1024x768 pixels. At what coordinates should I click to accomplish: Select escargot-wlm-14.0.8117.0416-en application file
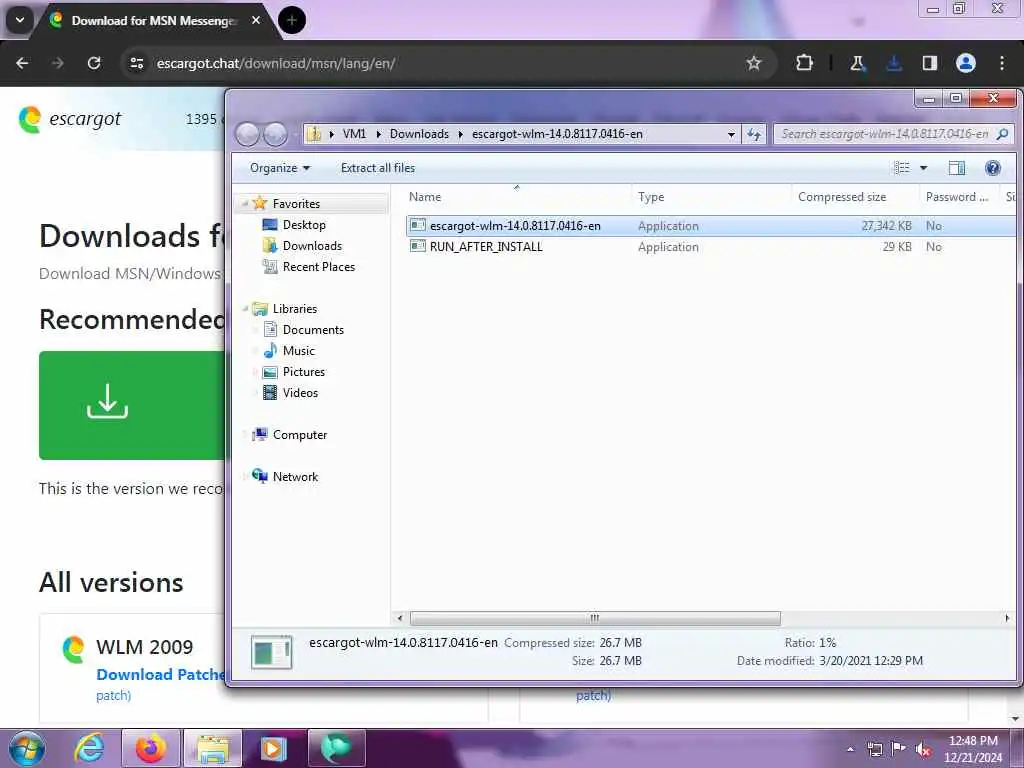point(710,226)
